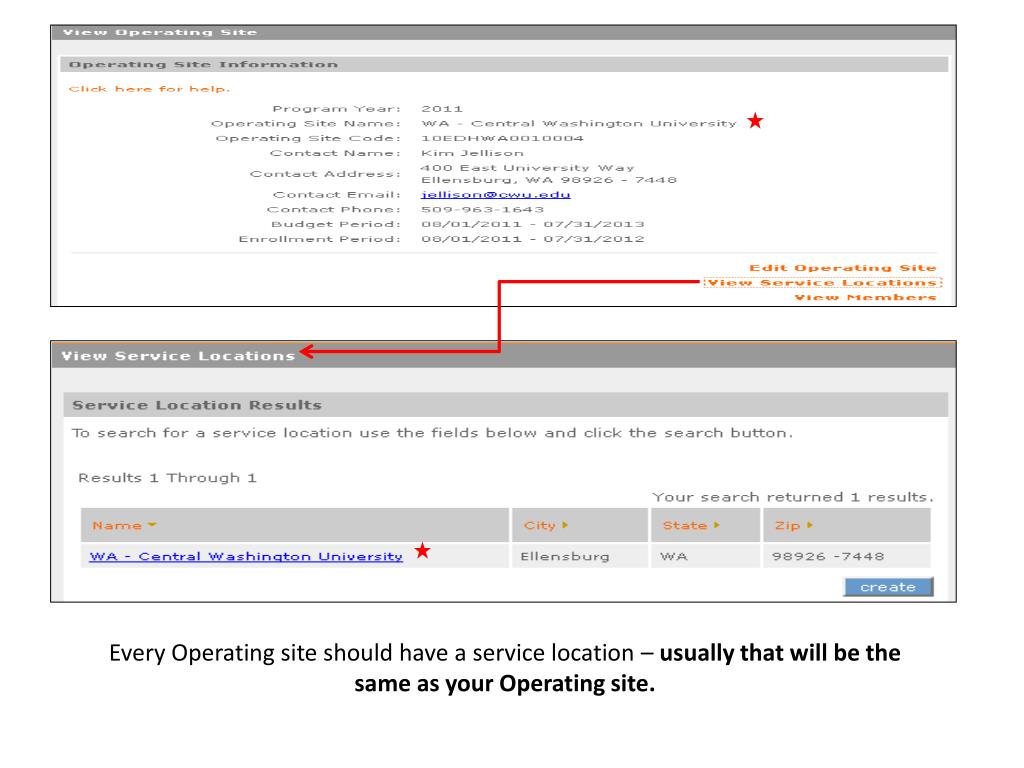Sort results by City column
The width and height of the screenshot is (1024, 768).
[x=545, y=526]
